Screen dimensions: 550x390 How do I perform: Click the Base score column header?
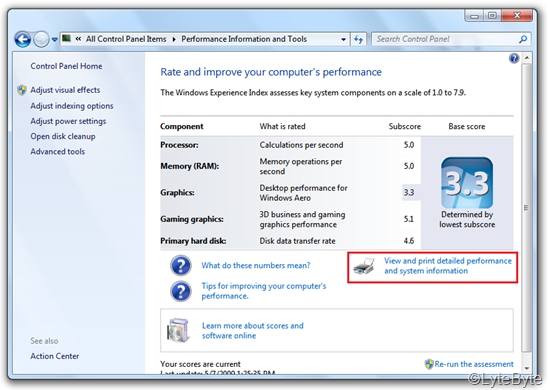(x=467, y=126)
